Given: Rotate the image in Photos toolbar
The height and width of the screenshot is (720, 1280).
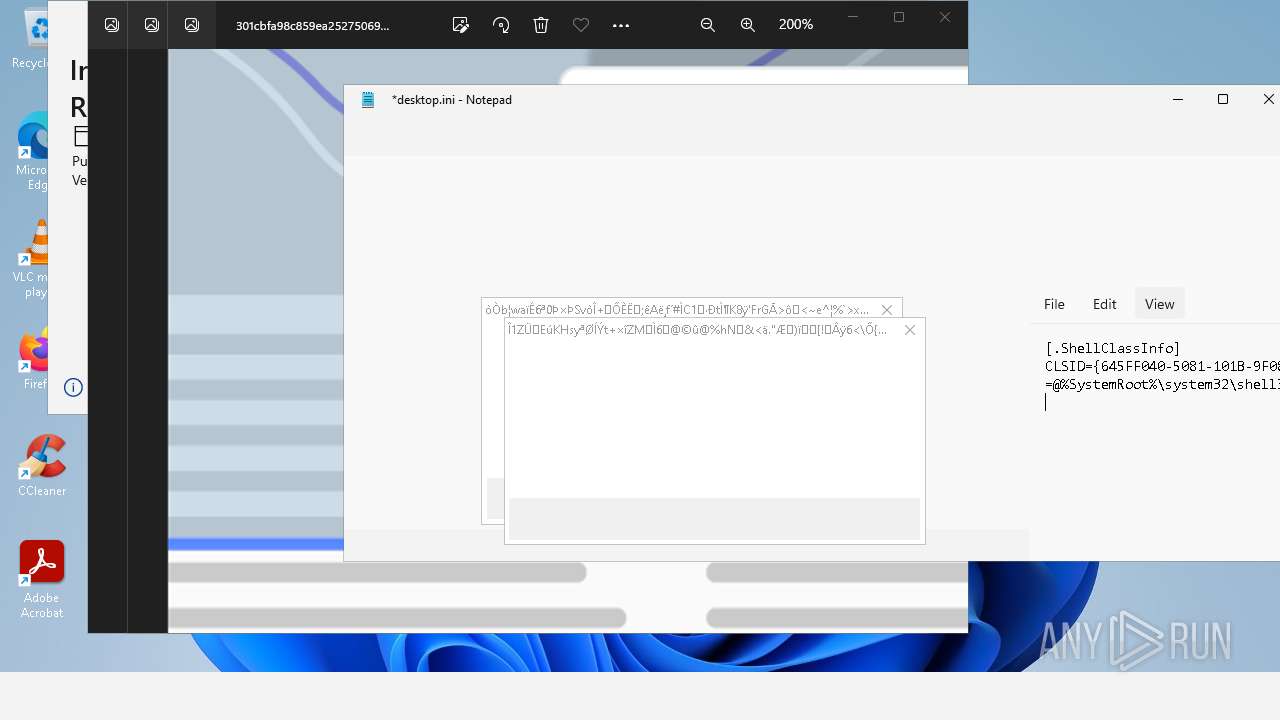Looking at the screenshot, I should coord(501,25).
